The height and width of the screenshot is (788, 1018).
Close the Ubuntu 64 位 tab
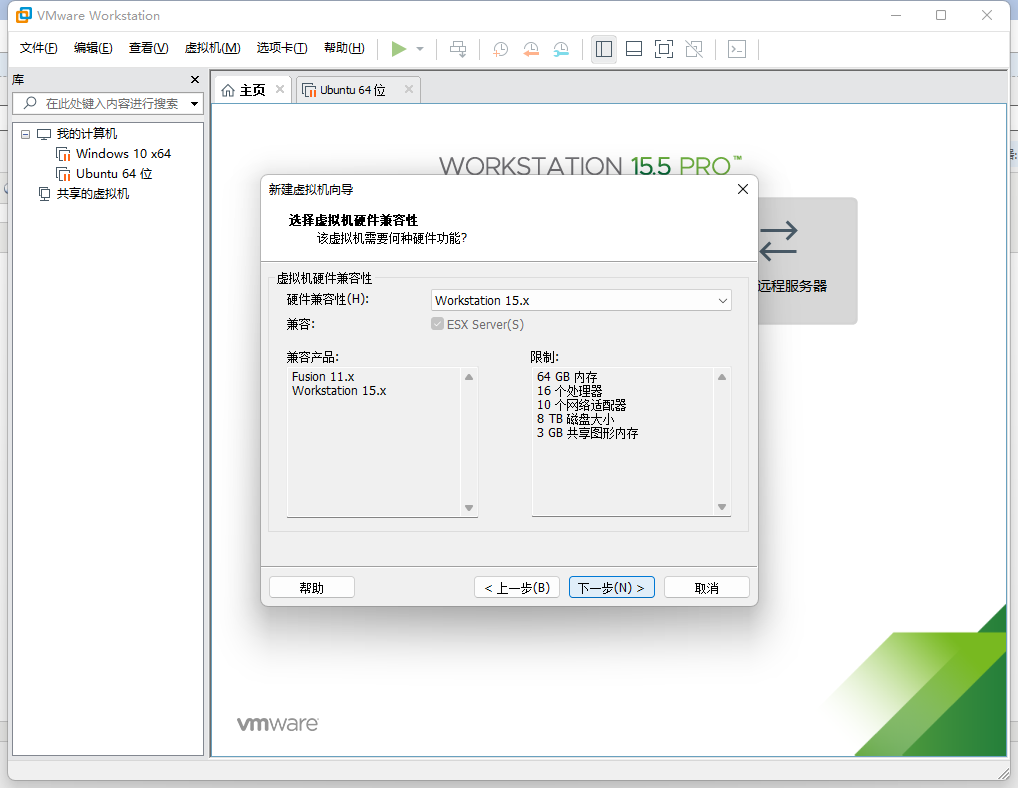coord(409,89)
